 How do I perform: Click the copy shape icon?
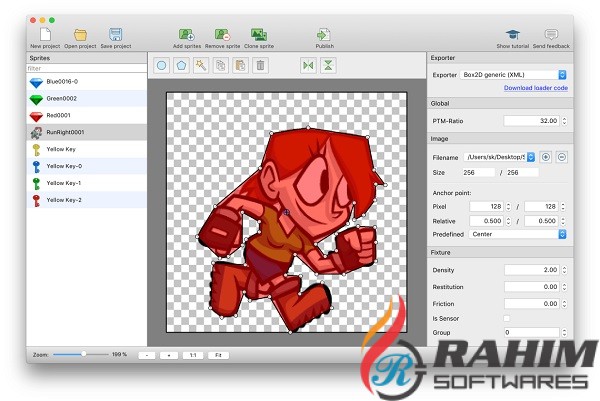coord(221,65)
